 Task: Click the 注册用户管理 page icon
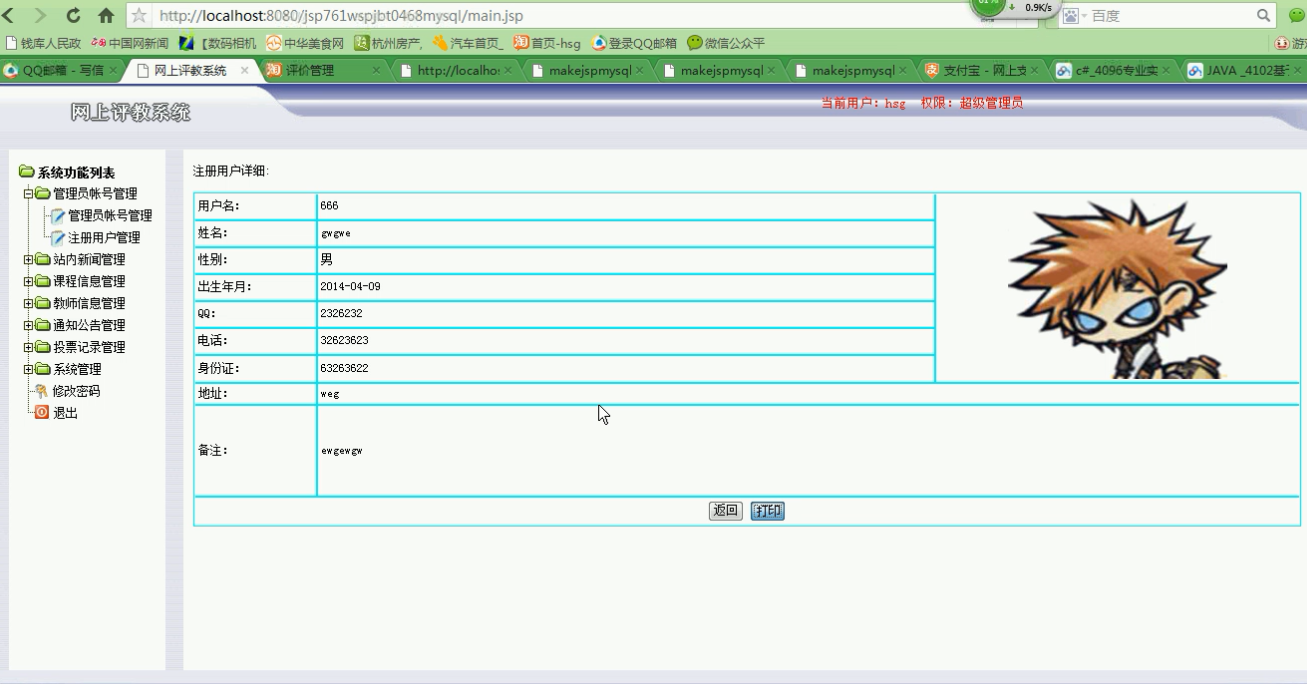pos(58,238)
